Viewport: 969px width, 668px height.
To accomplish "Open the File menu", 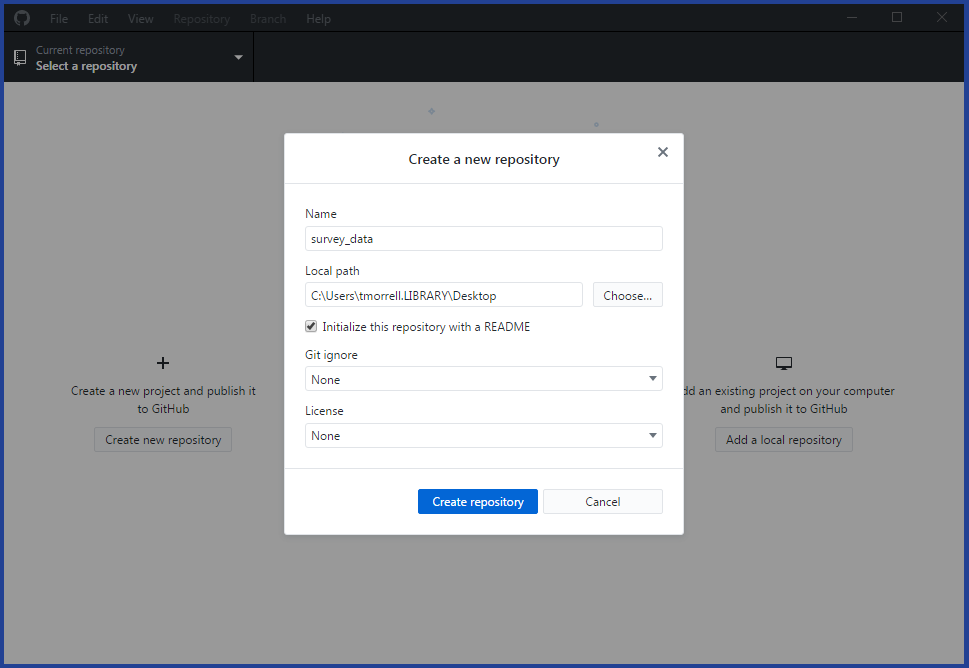I will point(59,19).
